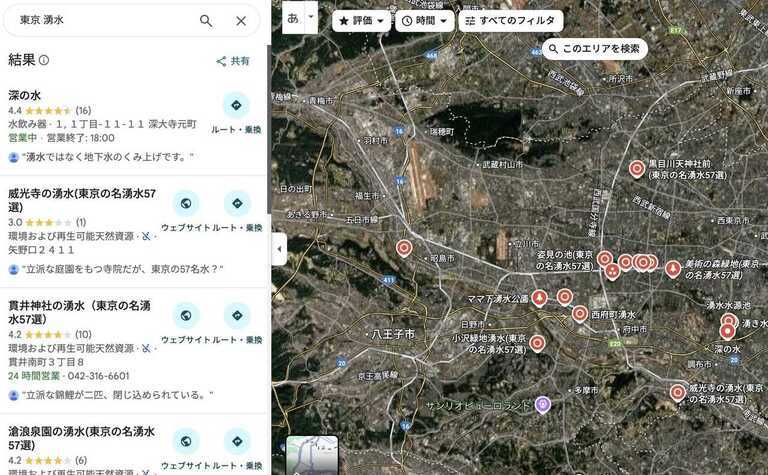768x475 pixels.
Task: Open the website for 滄浪泉園の湧水
Action: tap(186, 441)
